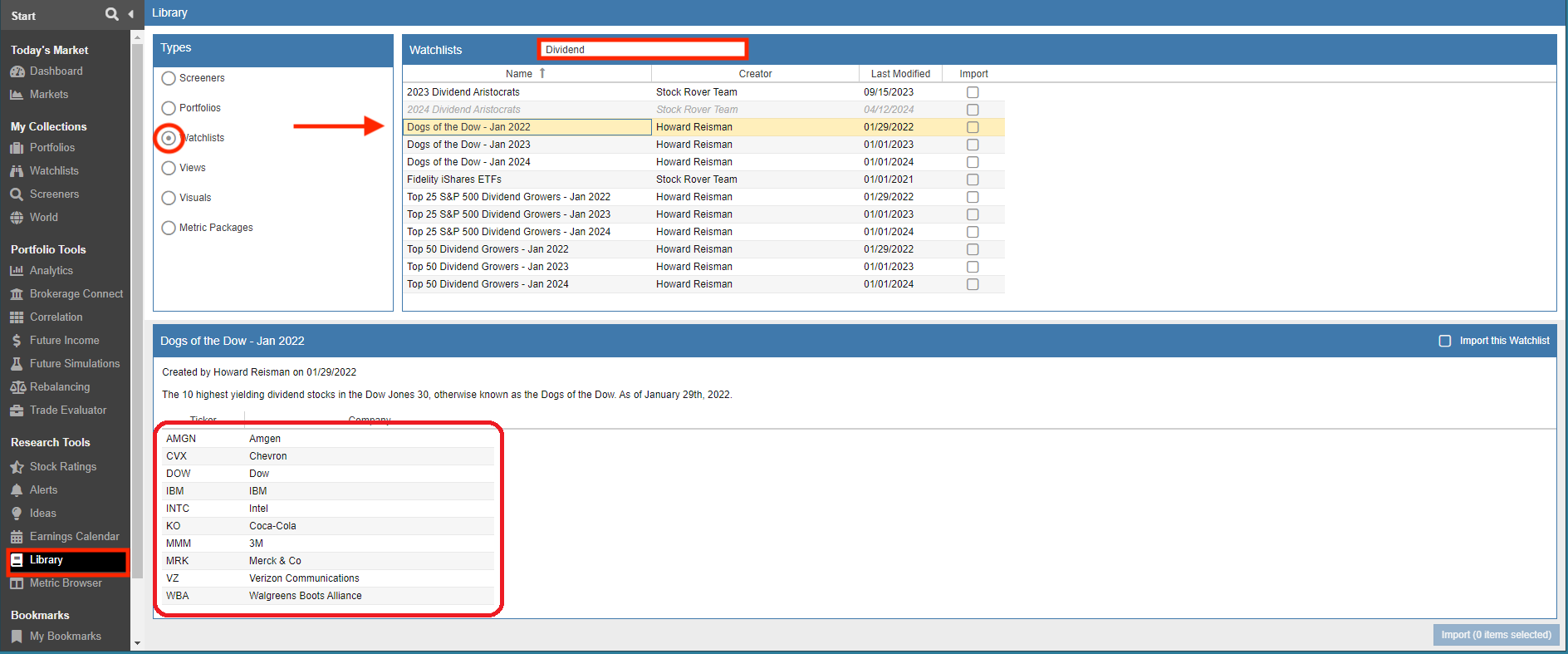Open Future Income in Portfolio Tools
Screen dimensions: 1568x654
point(64,341)
